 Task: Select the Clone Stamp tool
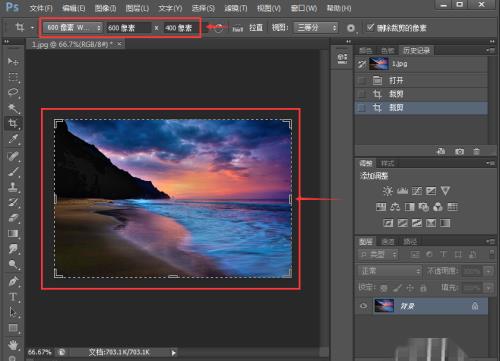pyautogui.click(x=13, y=187)
